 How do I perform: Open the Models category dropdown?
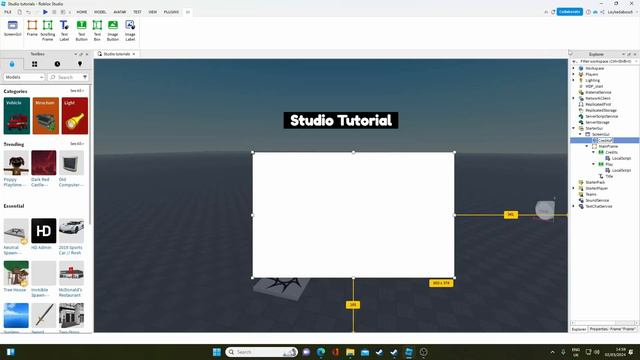coord(24,77)
